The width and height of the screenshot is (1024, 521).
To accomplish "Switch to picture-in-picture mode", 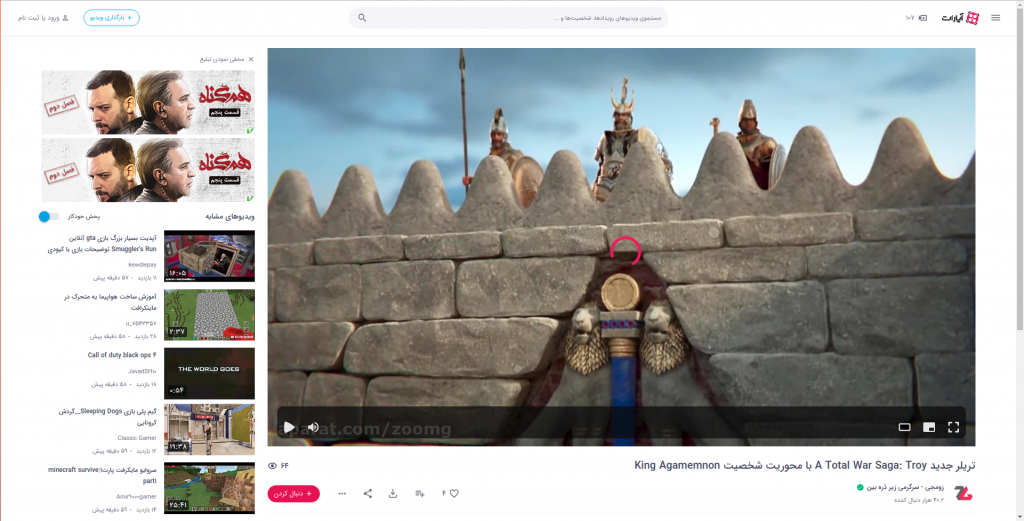I will pos(929,427).
